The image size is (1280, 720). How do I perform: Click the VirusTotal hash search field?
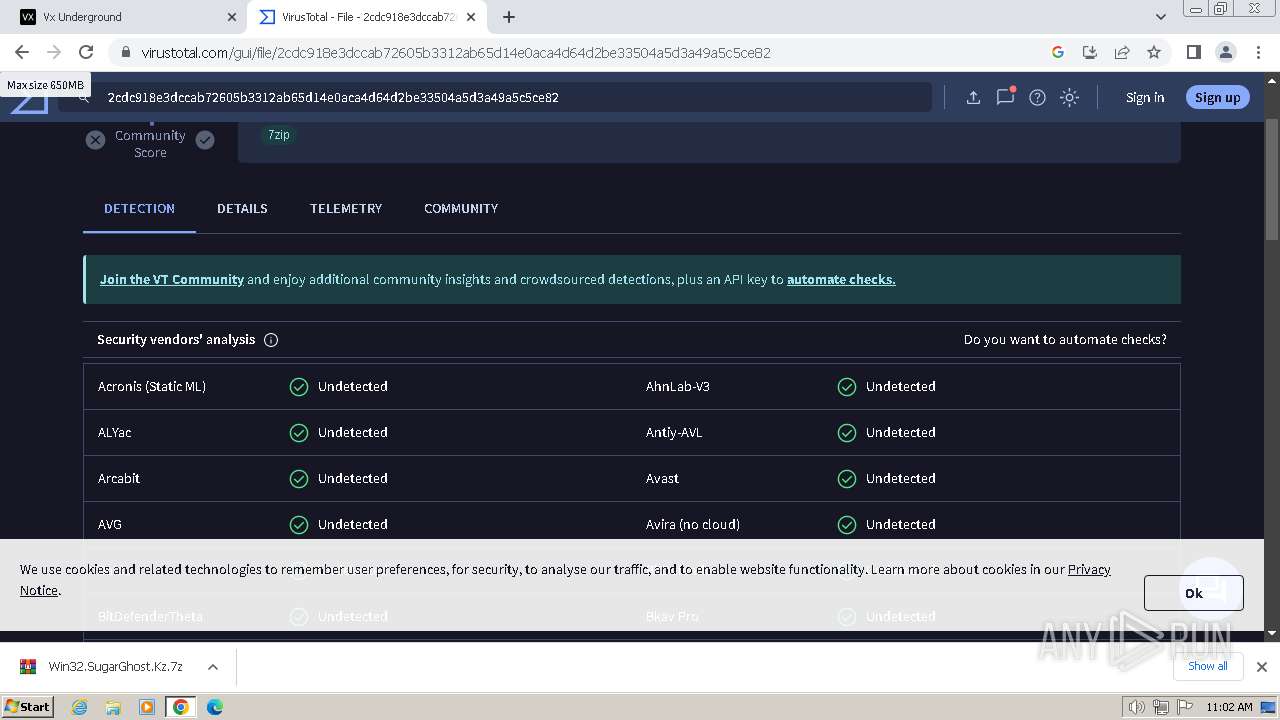(495, 97)
